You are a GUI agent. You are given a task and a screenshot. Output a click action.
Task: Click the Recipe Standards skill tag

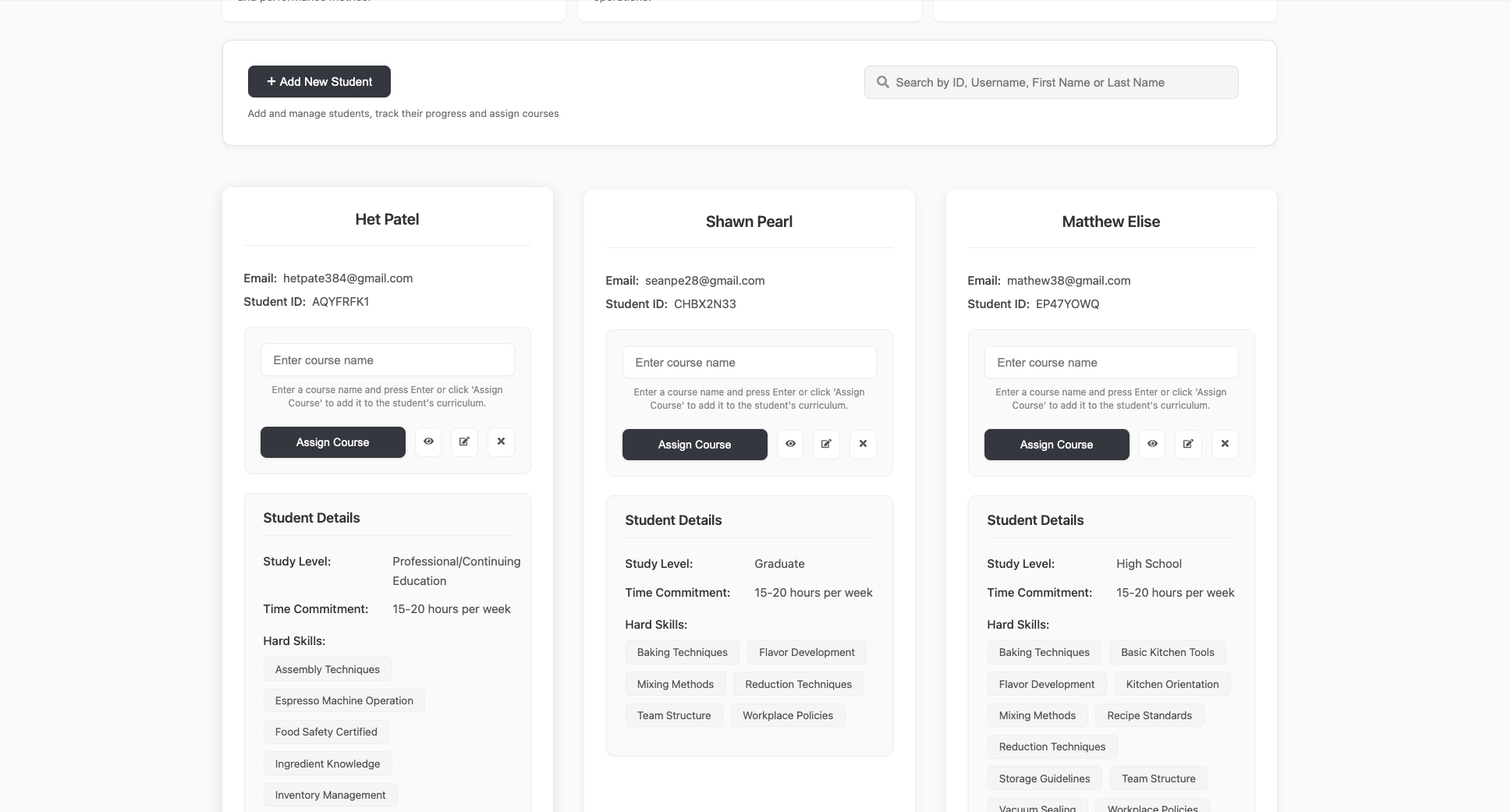tap(1150, 715)
